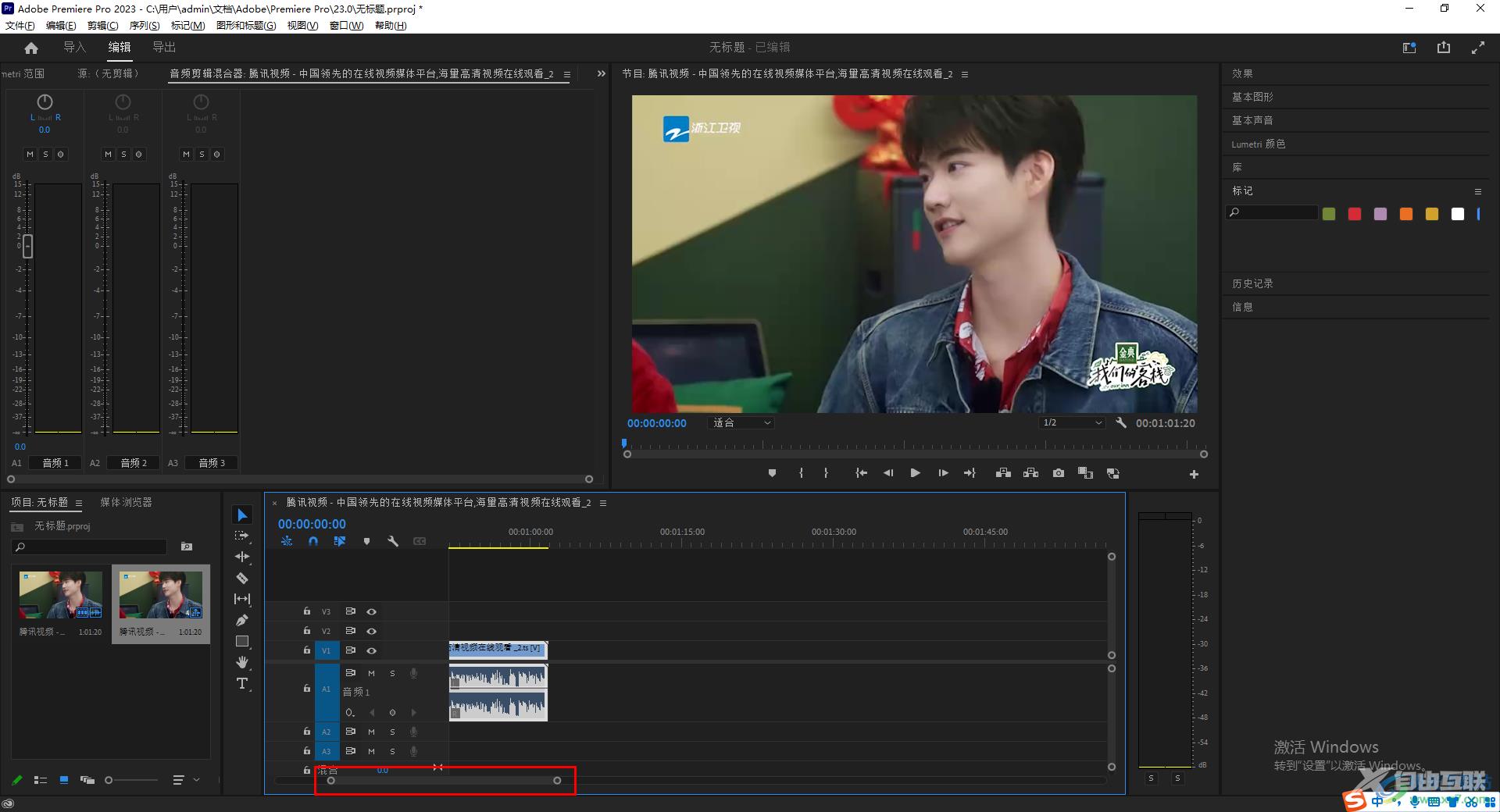Choose the Hand tool

click(x=242, y=662)
